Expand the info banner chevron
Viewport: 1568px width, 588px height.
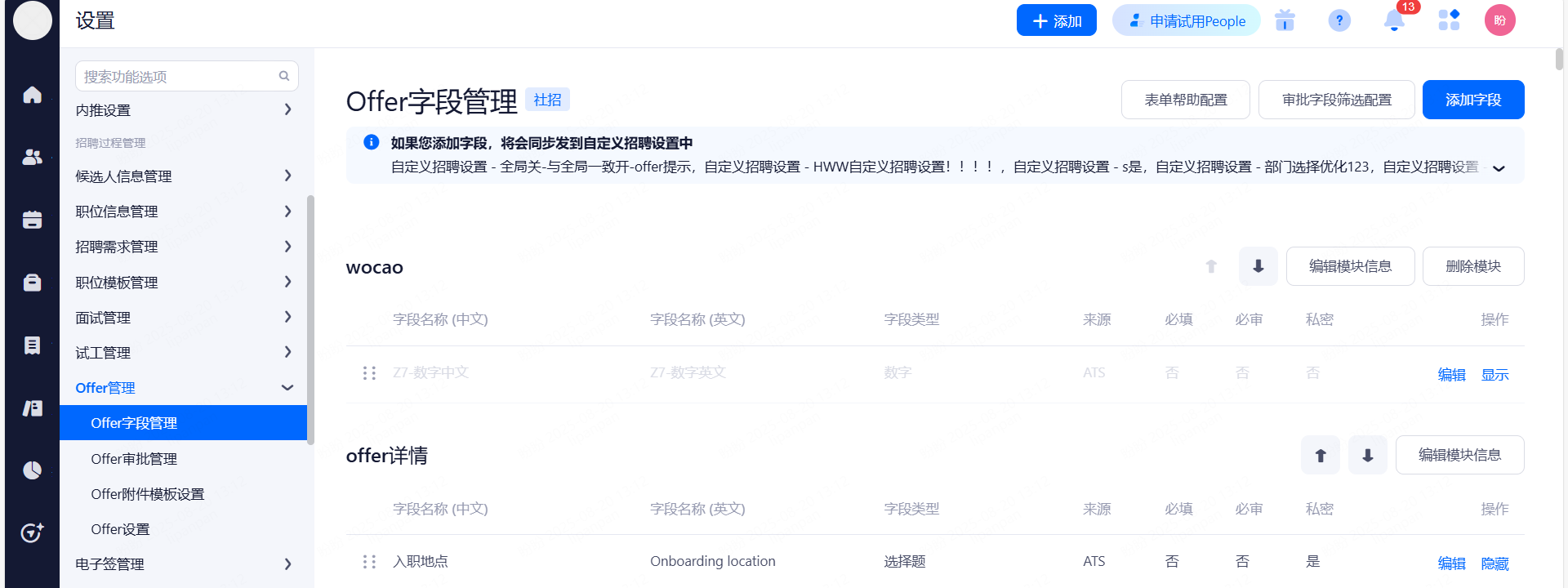(x=1499, y=168)
